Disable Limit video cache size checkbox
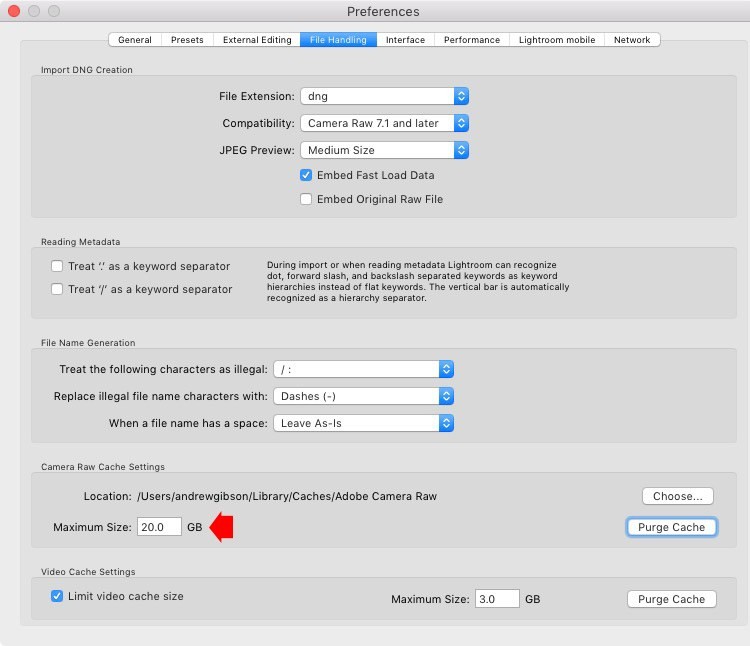Screen dimensions: 750x646 tap(57, 596)
